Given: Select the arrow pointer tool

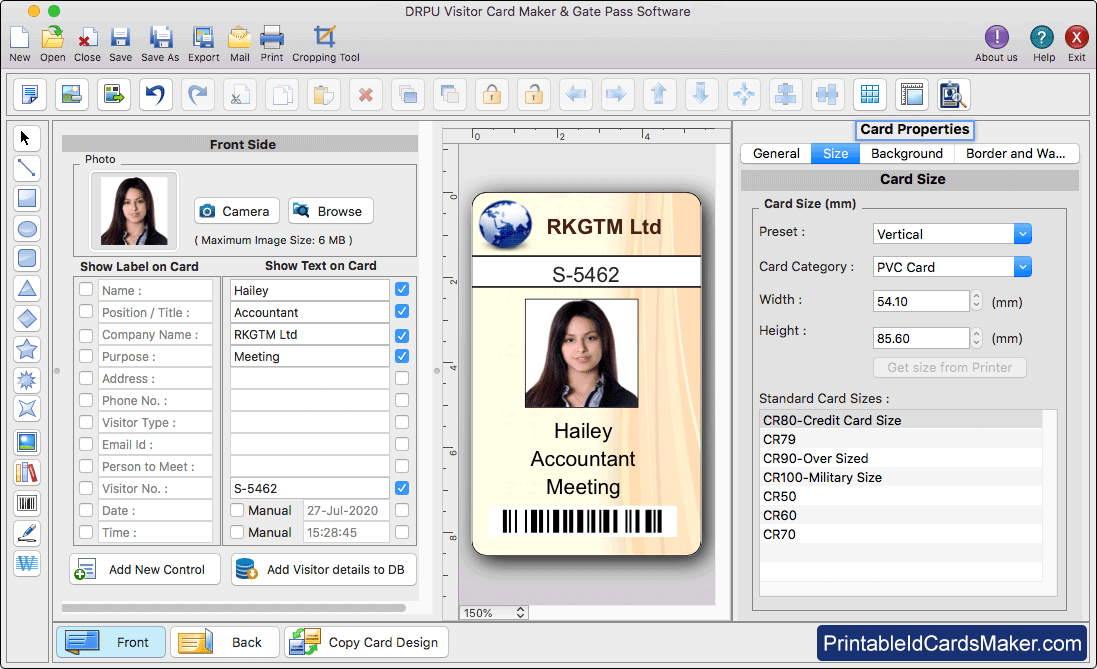Looking at the screenshot, I should [x=27, y=138].
